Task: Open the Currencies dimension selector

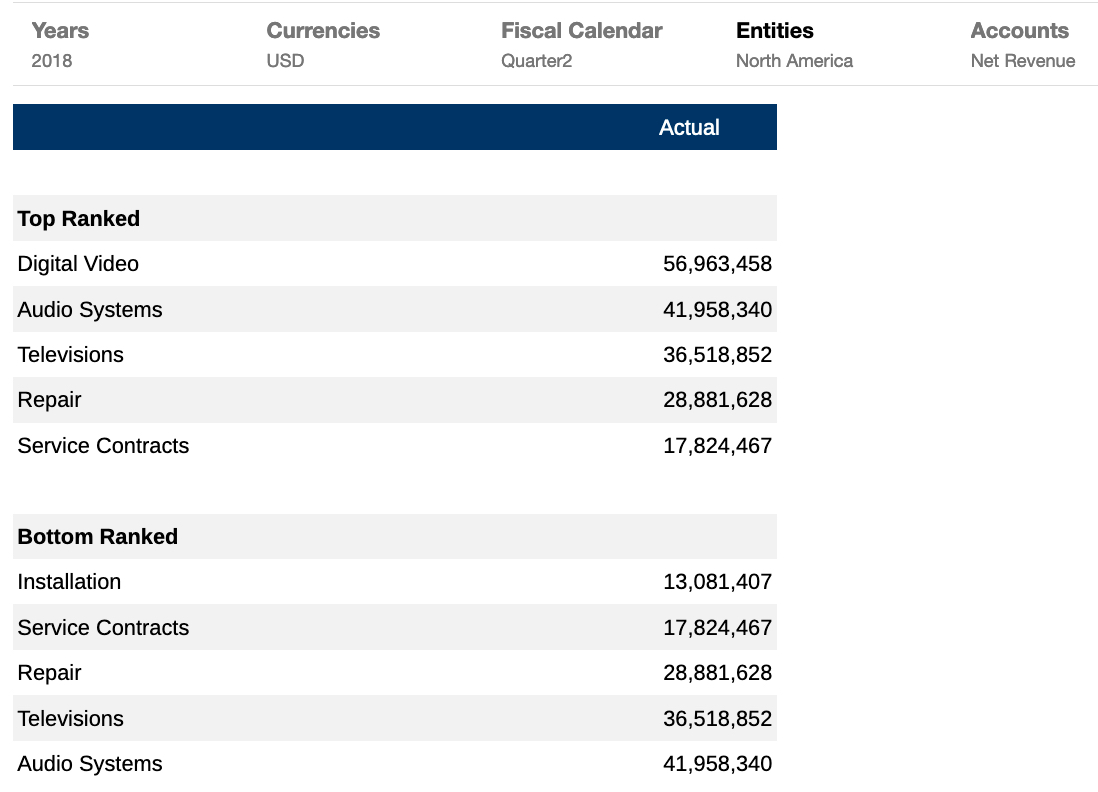Action: coord(323,31)
